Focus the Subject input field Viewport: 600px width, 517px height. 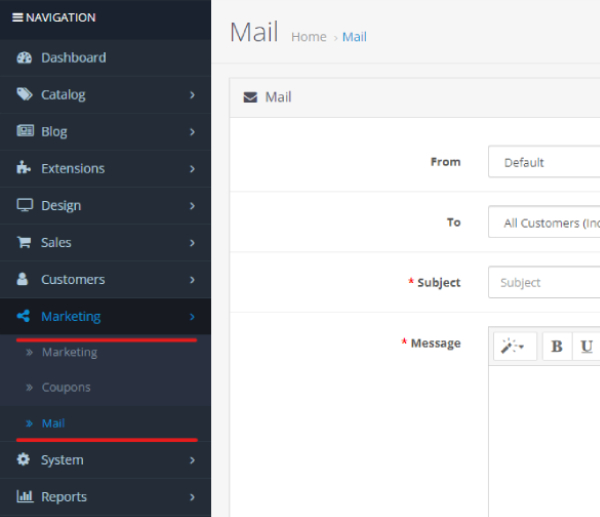[x=544, y=282]
